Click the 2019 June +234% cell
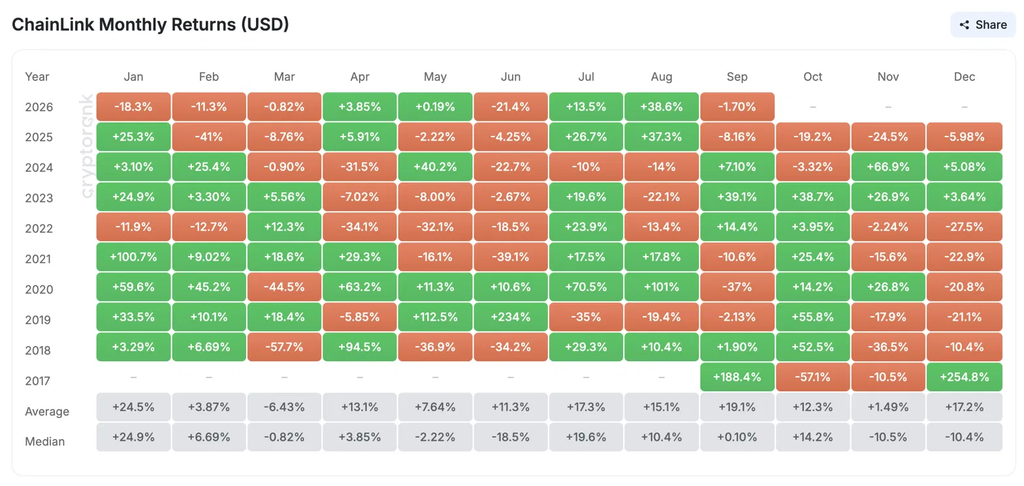 pos(511,317)
